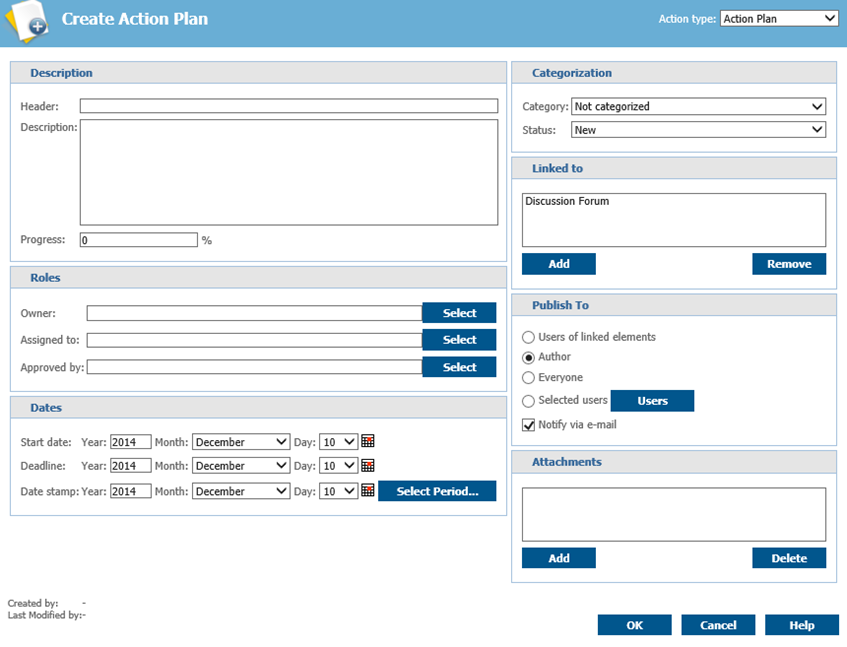Click Delete in the Attachments section
Image resolution: width=847 pixels, height=647 pixels.
789,558
